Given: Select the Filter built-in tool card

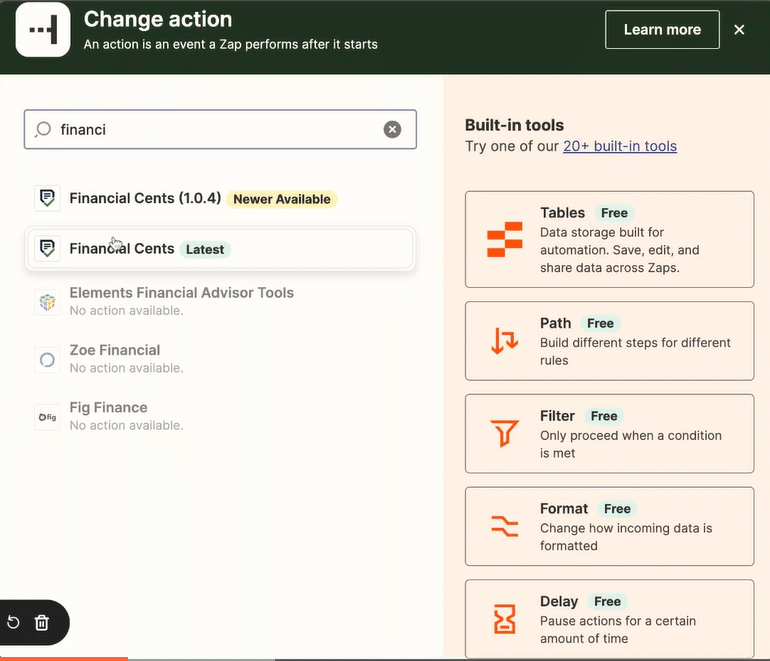Looking at the screenshot, I should 609,434.
